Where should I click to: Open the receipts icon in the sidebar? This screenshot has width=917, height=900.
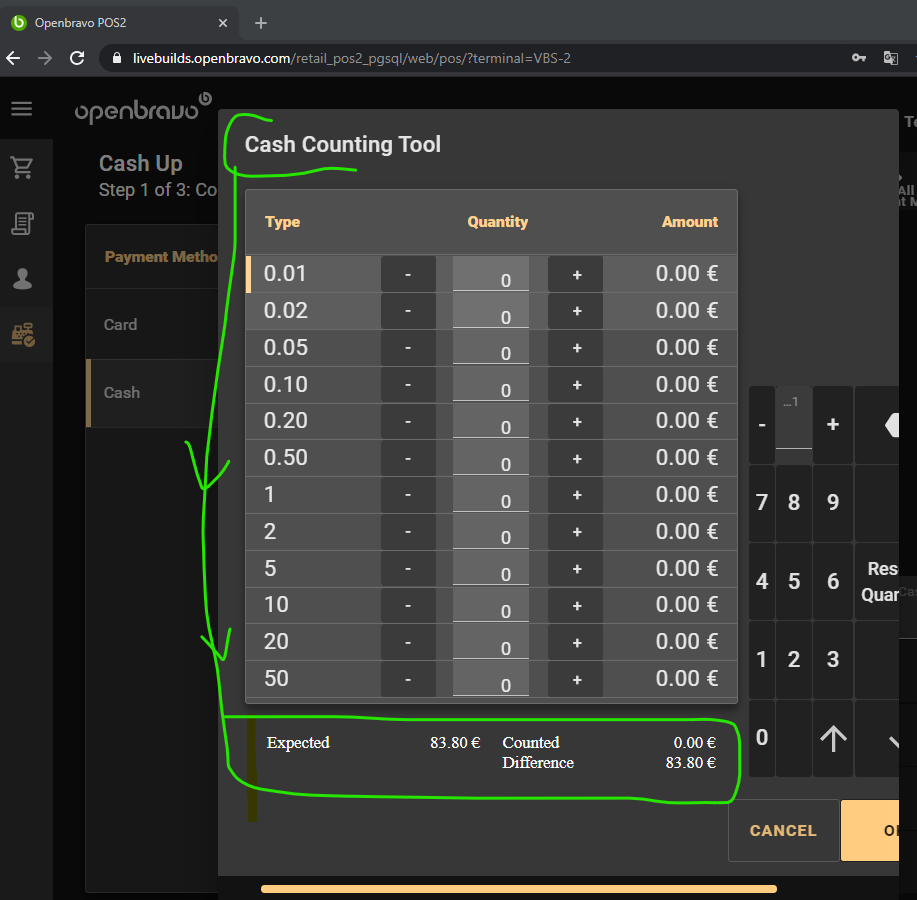[x=22, y=223]
